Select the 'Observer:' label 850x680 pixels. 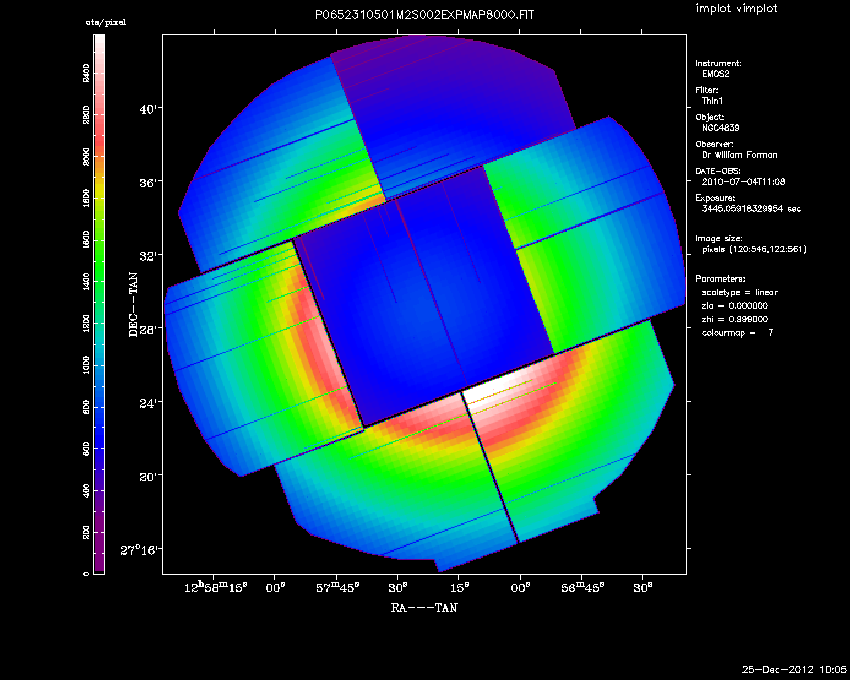[x=714, y=144]
